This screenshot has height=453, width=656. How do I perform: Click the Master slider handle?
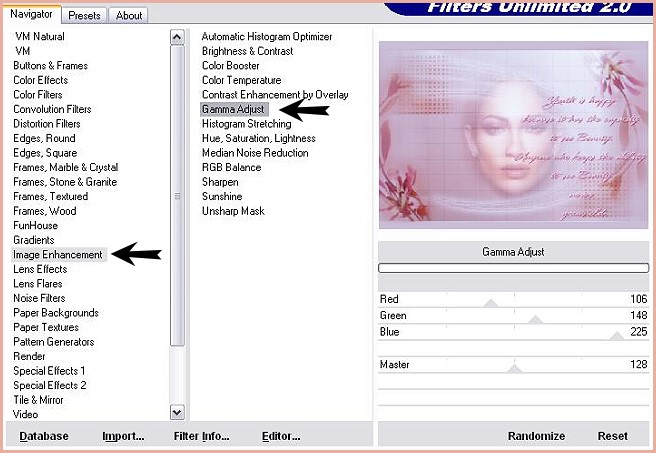514,368
